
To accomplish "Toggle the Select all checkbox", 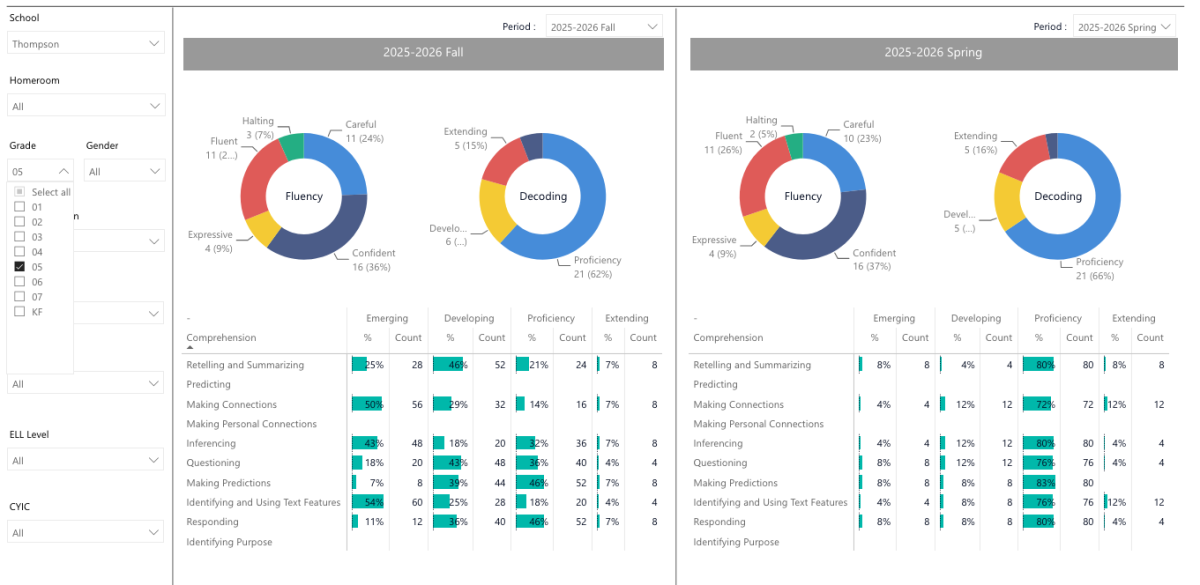I will [19, 192].
